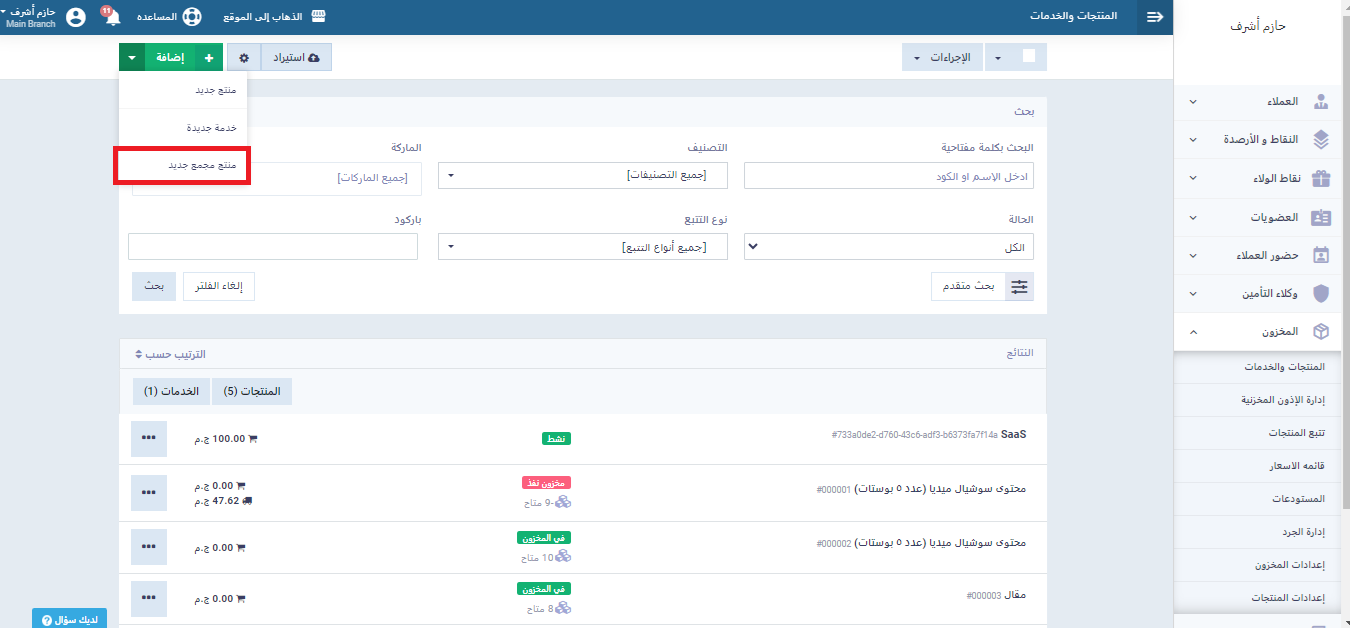
Task: Open the green إضافة dropdown arrow
Action: tap(132, 58)
